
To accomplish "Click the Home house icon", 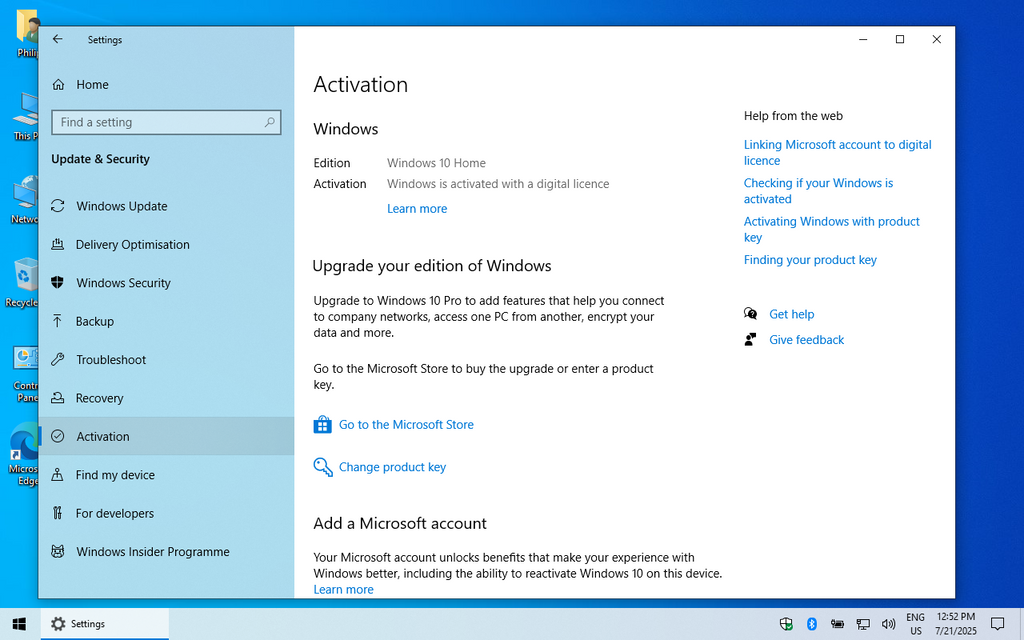I will pos(58,84).
